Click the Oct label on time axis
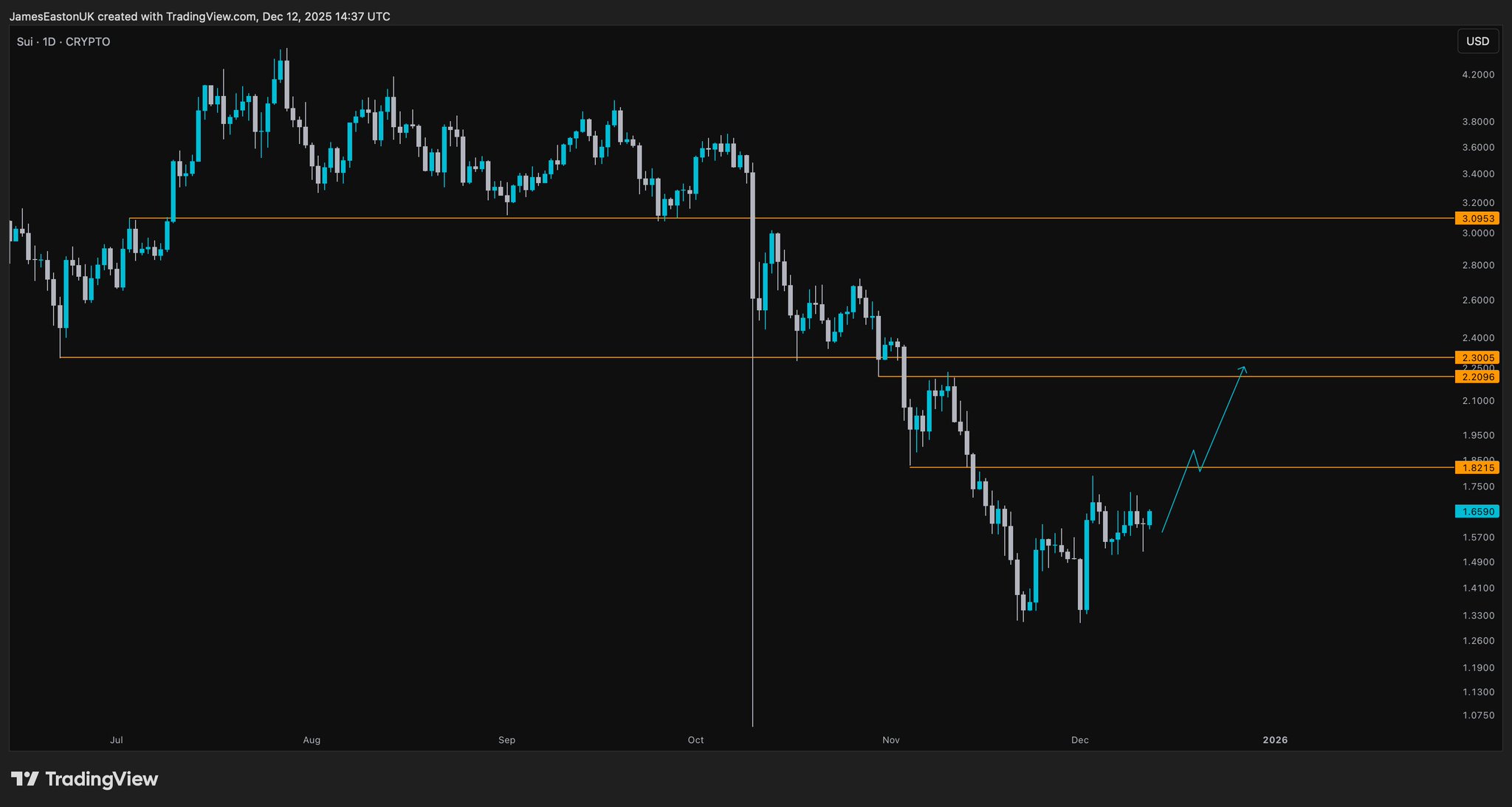This screenshot has width=1512, height=807. pyautogui.click(x=695, y=740)
